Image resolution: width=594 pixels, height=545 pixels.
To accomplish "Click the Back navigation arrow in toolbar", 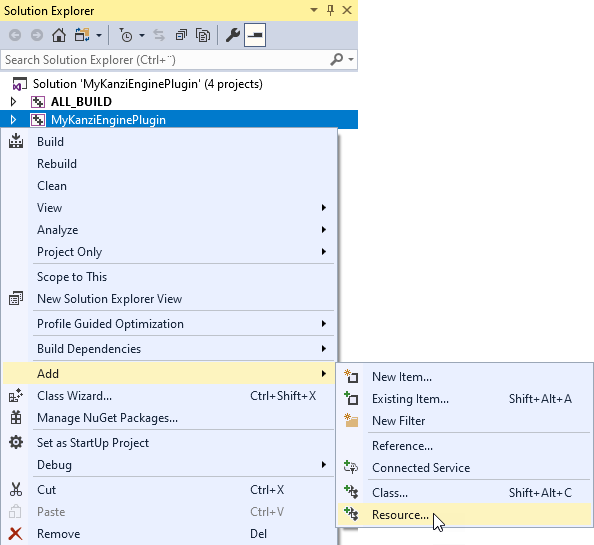I will click(15, 35).
